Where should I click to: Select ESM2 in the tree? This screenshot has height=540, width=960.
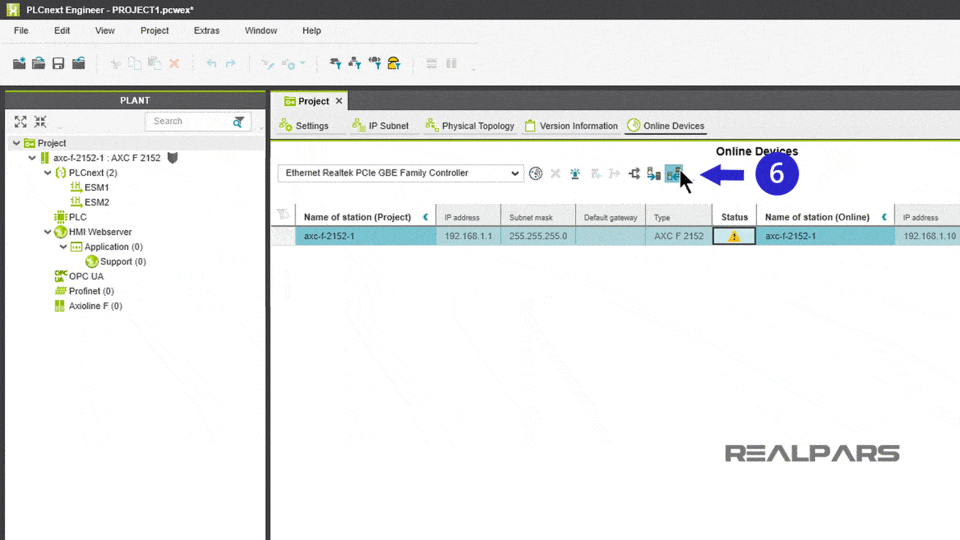coord(89,202)
